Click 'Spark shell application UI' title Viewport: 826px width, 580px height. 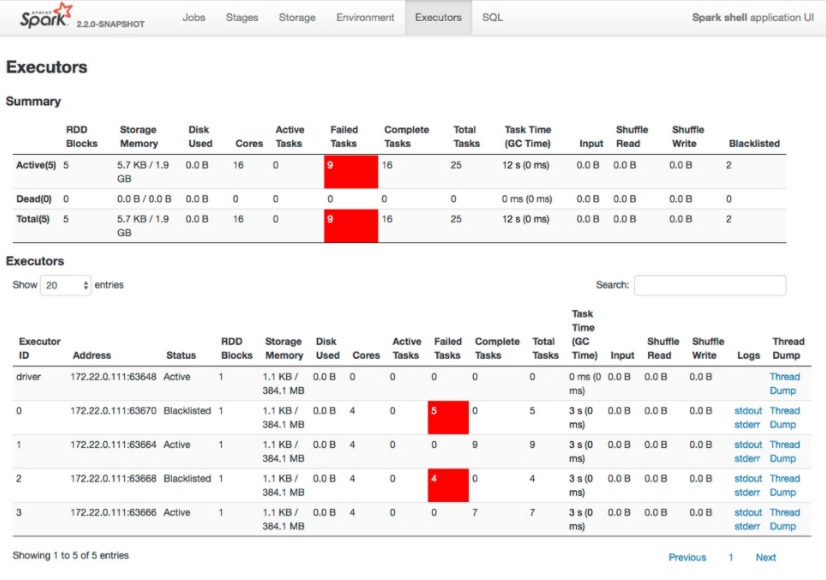[x=753, y=17]
